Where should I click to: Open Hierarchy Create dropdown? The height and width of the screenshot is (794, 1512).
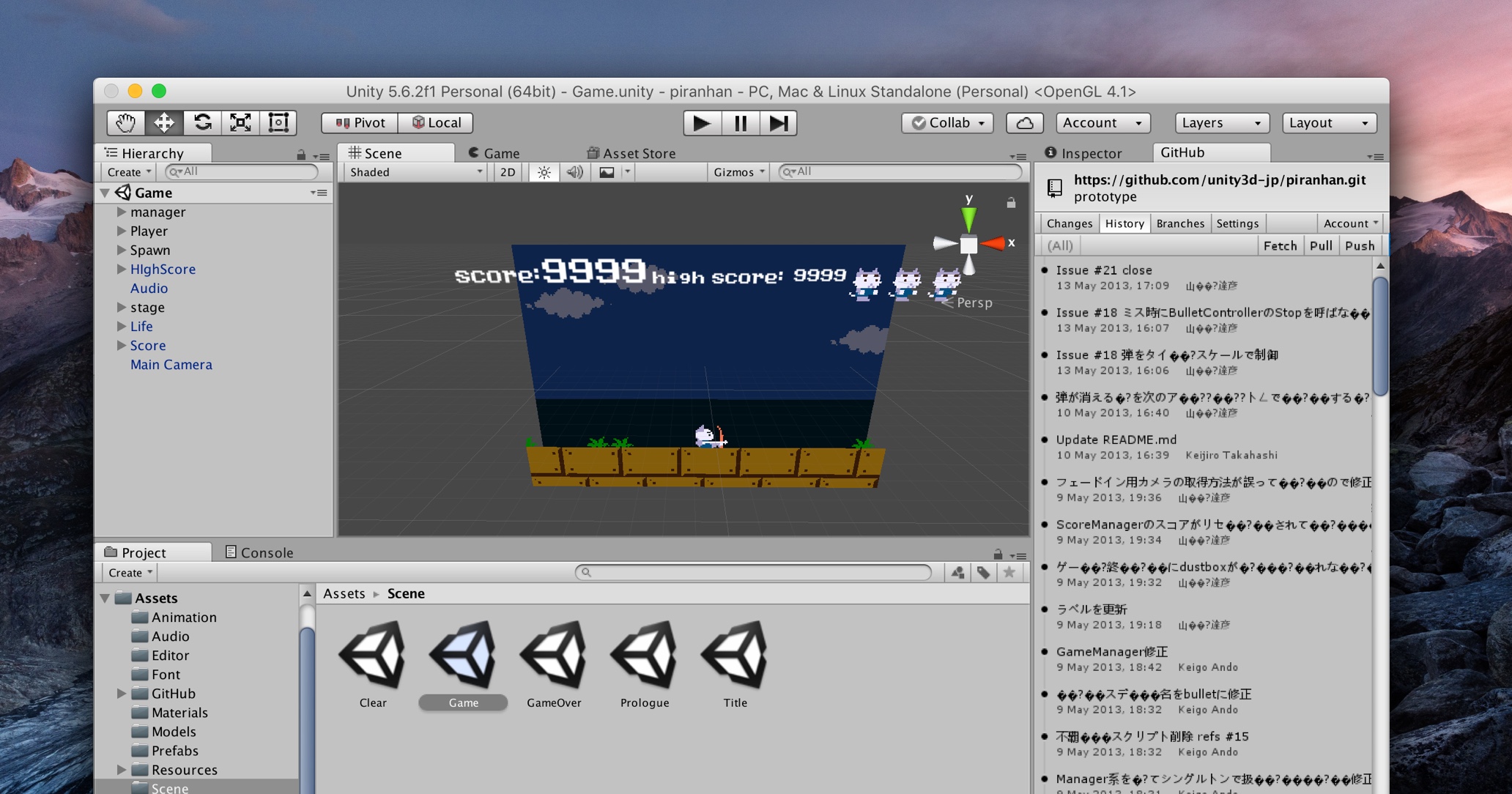128,172
